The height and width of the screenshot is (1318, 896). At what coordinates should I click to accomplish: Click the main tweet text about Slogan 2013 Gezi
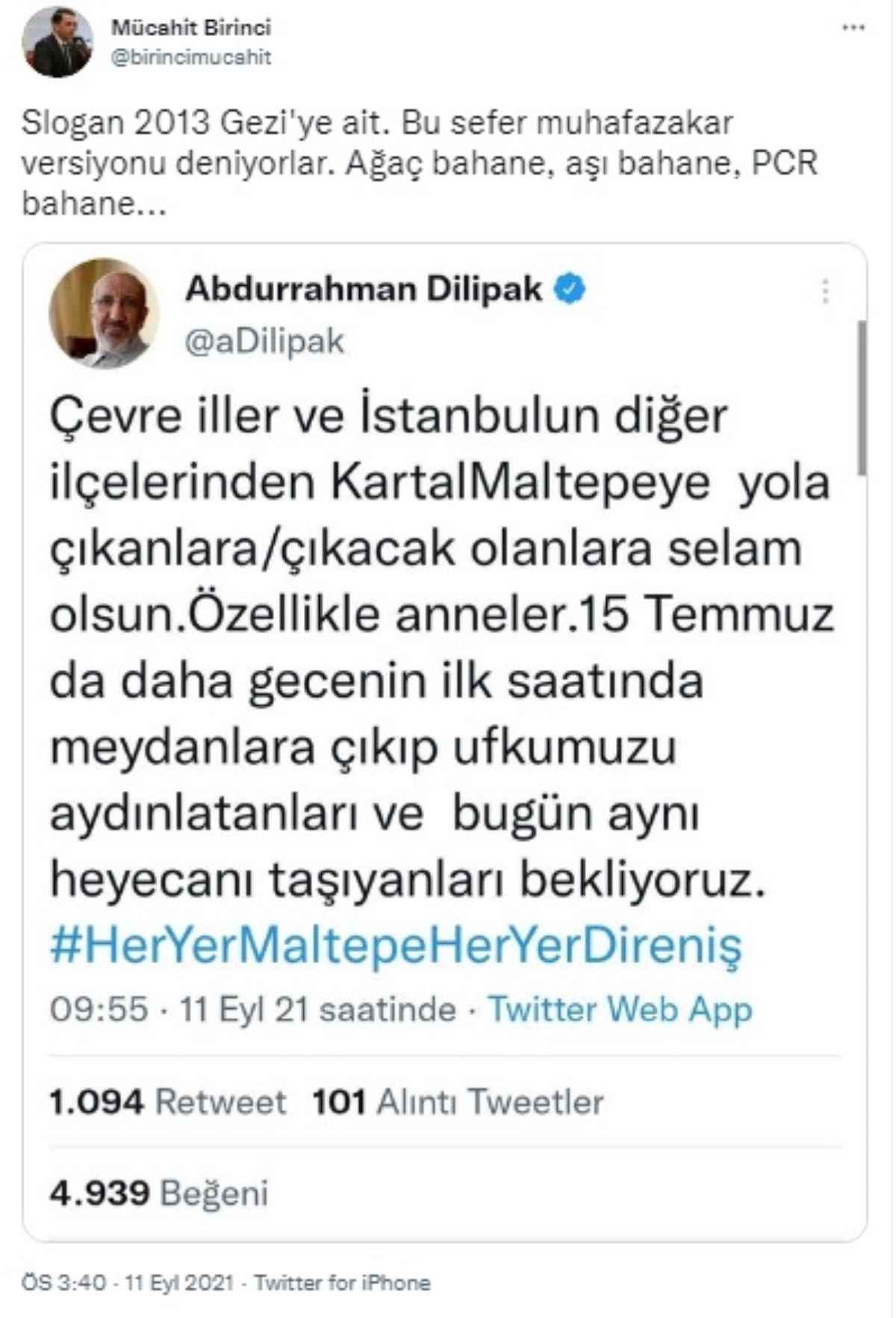pyautogui.click(x=420, y=164)
